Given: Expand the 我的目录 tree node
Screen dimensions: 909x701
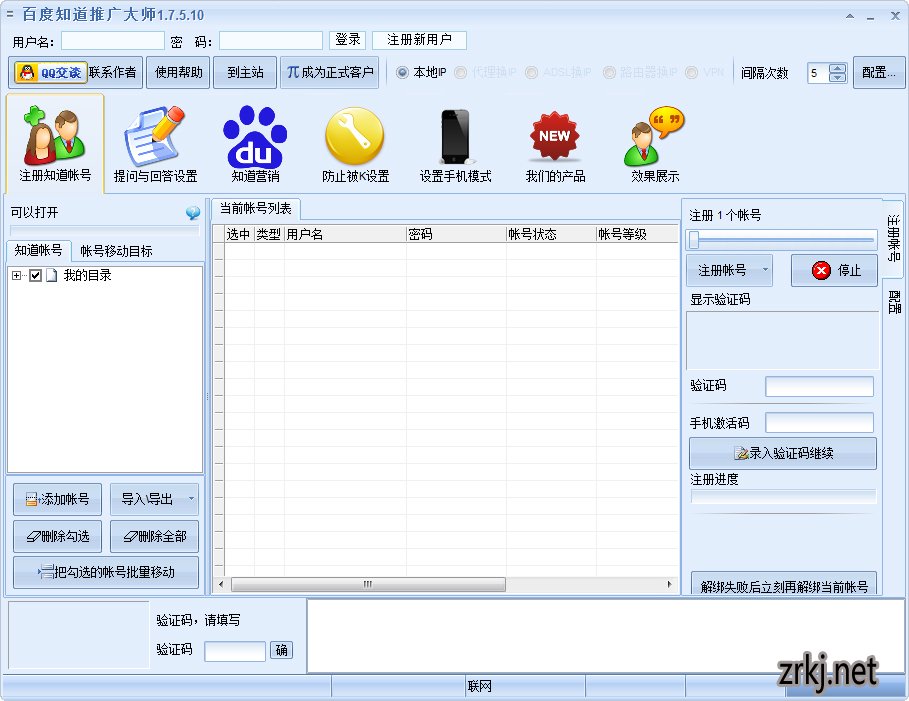Looking at the screenshot, I should coord(16,275).
